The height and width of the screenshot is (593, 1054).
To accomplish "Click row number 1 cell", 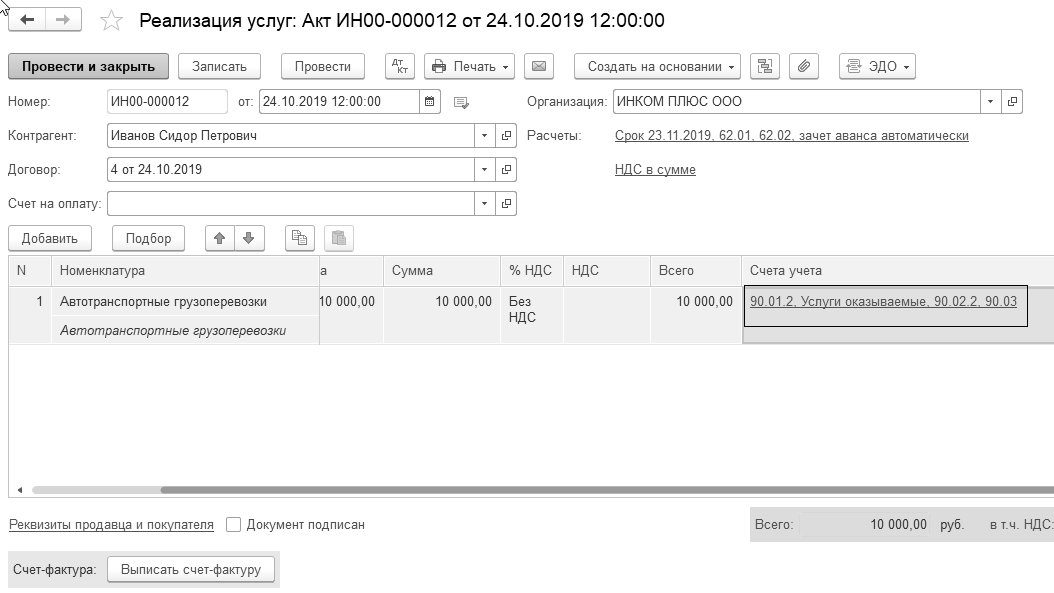I will pyautogui.click(x=30, y=315).
